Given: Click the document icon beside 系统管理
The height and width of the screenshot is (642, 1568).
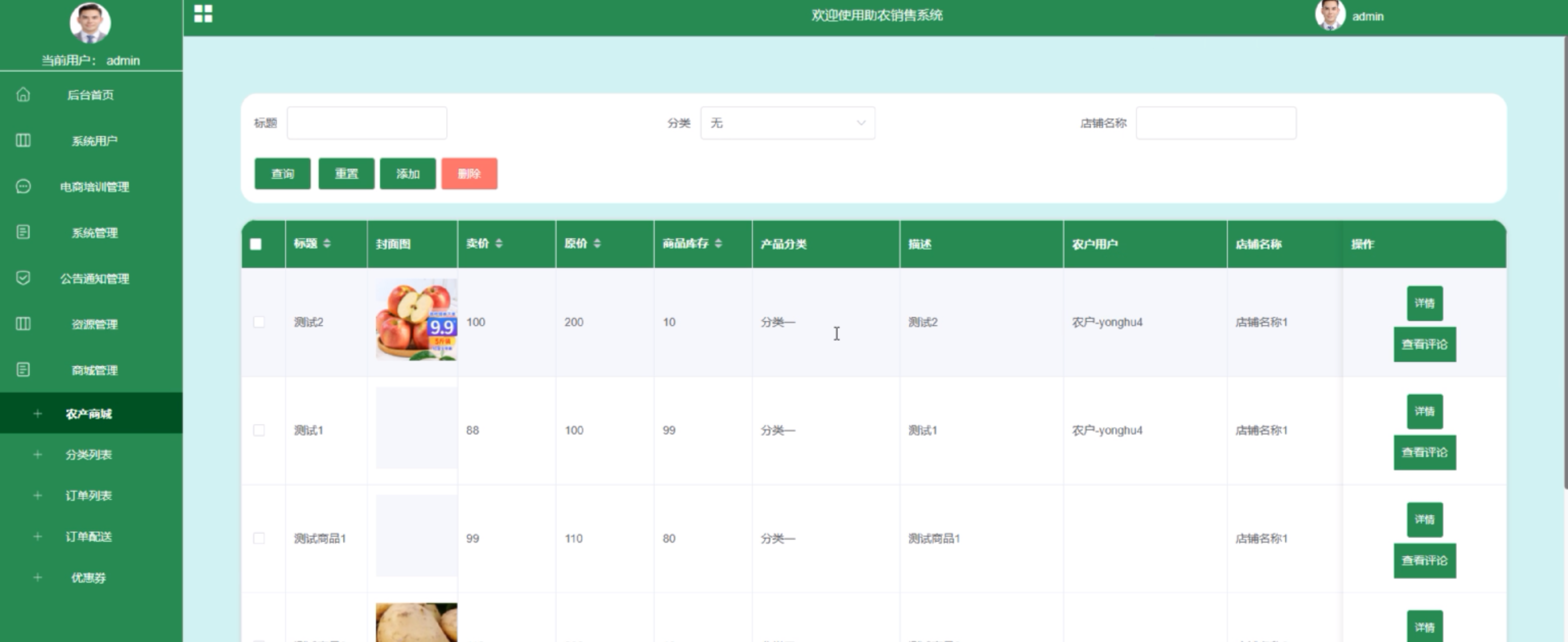Looking at the screenshot, I should (23, 232).
